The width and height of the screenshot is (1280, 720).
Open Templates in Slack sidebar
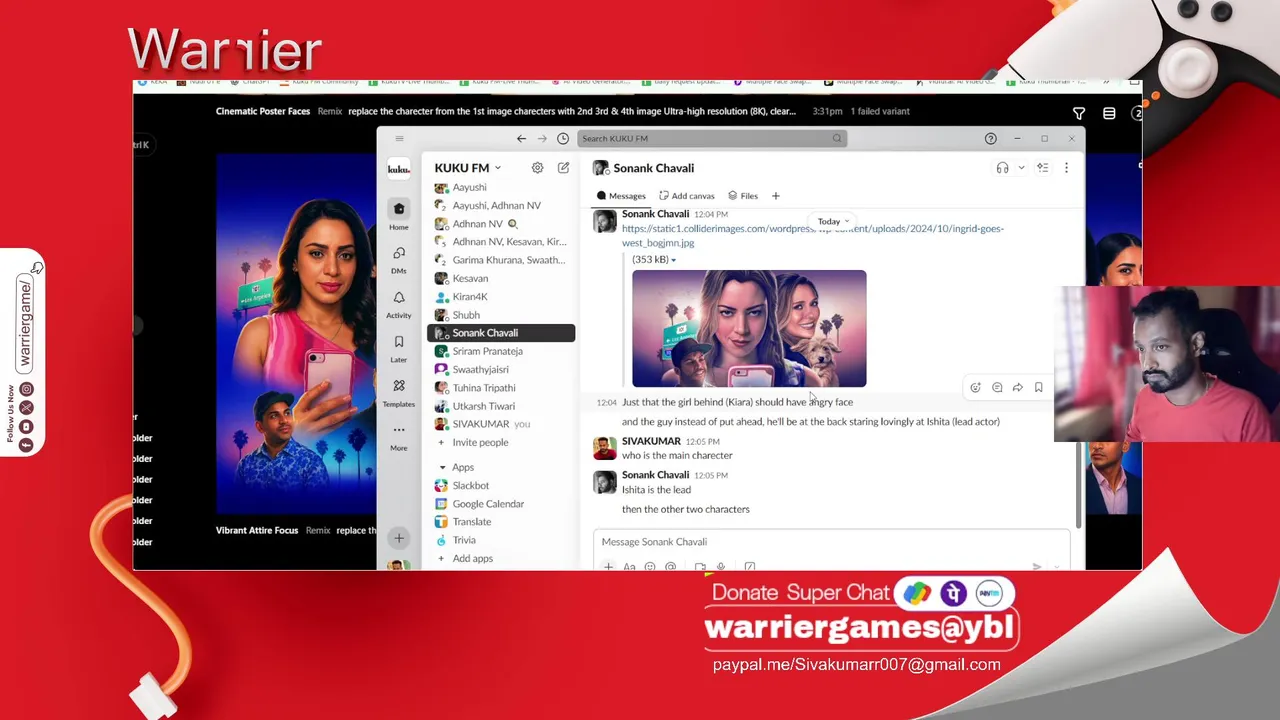coord(398,392)
